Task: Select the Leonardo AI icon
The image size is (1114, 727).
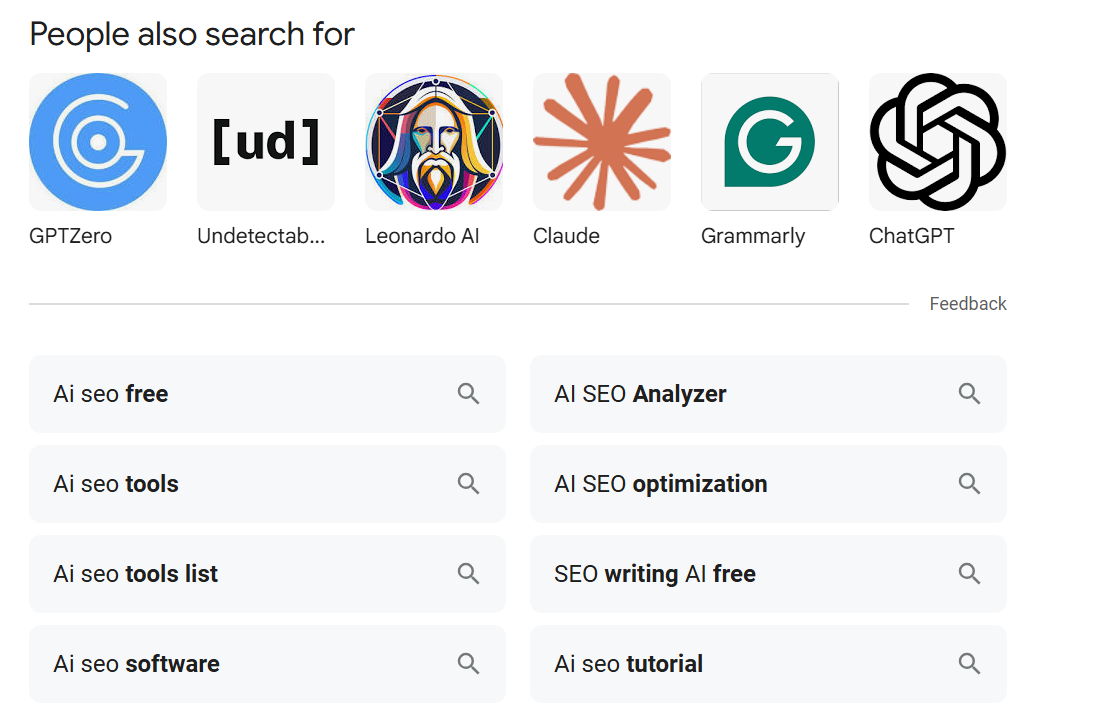Action: pyautogui.click(x=433, y=141)
